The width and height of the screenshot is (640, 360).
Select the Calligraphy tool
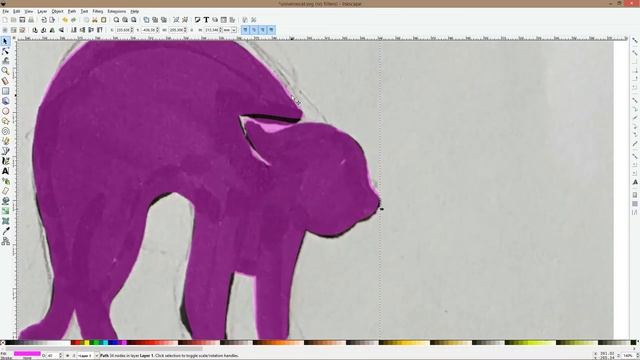point(5,161)
